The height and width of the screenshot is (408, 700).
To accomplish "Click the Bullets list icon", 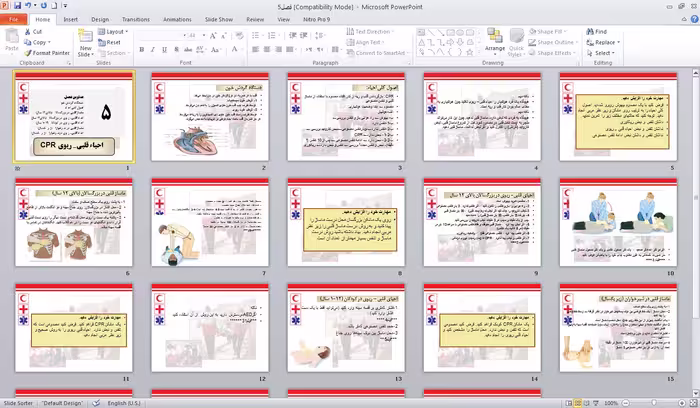I will click(x=256, y=35).
